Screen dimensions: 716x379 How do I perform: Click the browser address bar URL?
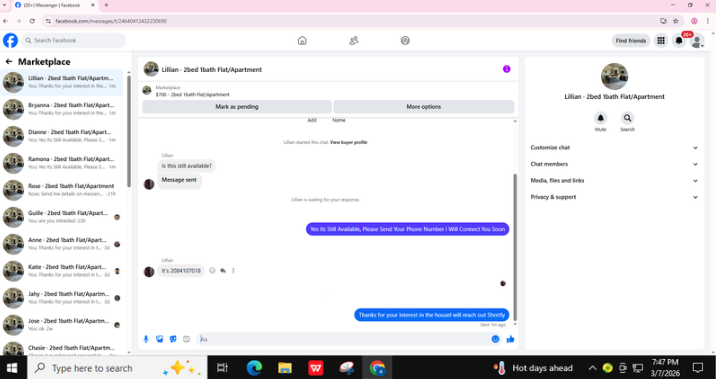[111, 21]
